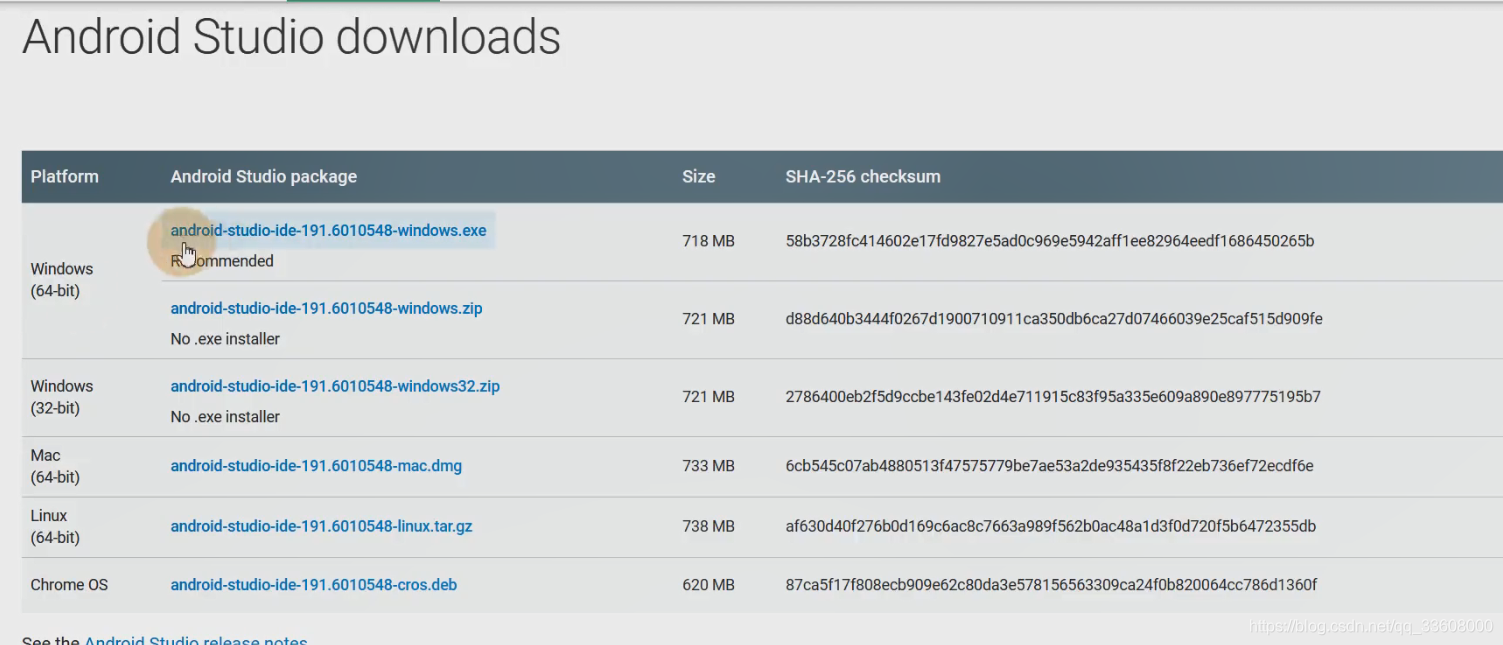Screen dimensions: 1503x645
Task: Click the Windows (64-bit) platform cell
Action: click(62, 280)
